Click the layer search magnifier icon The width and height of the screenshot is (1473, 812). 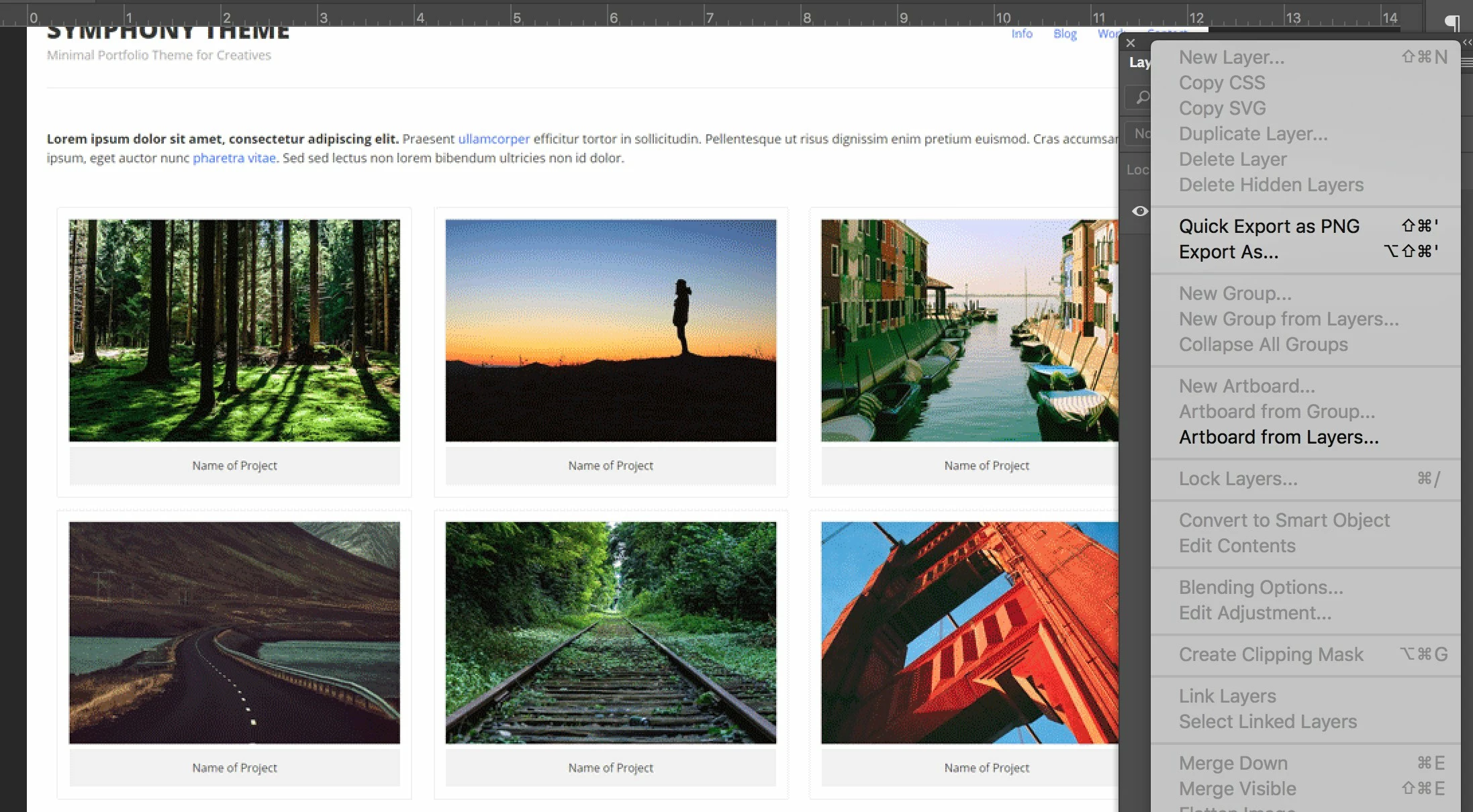pyautogui.click(x=1141, y=98)
